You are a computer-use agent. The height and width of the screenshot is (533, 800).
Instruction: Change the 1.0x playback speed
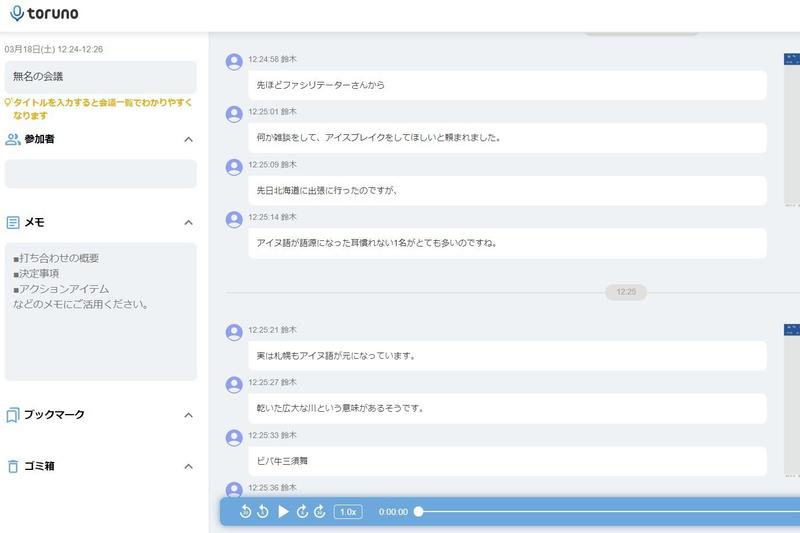point(348,512)
